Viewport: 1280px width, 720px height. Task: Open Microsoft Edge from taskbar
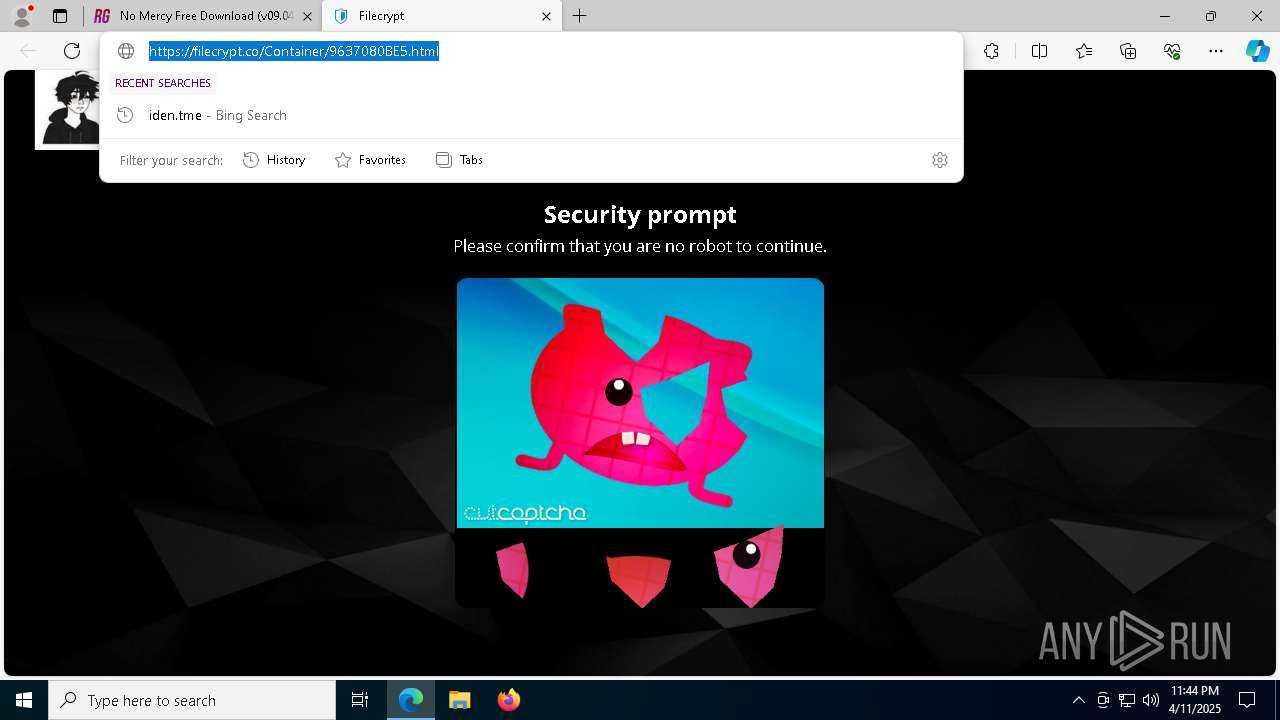(x=411, y=700)
